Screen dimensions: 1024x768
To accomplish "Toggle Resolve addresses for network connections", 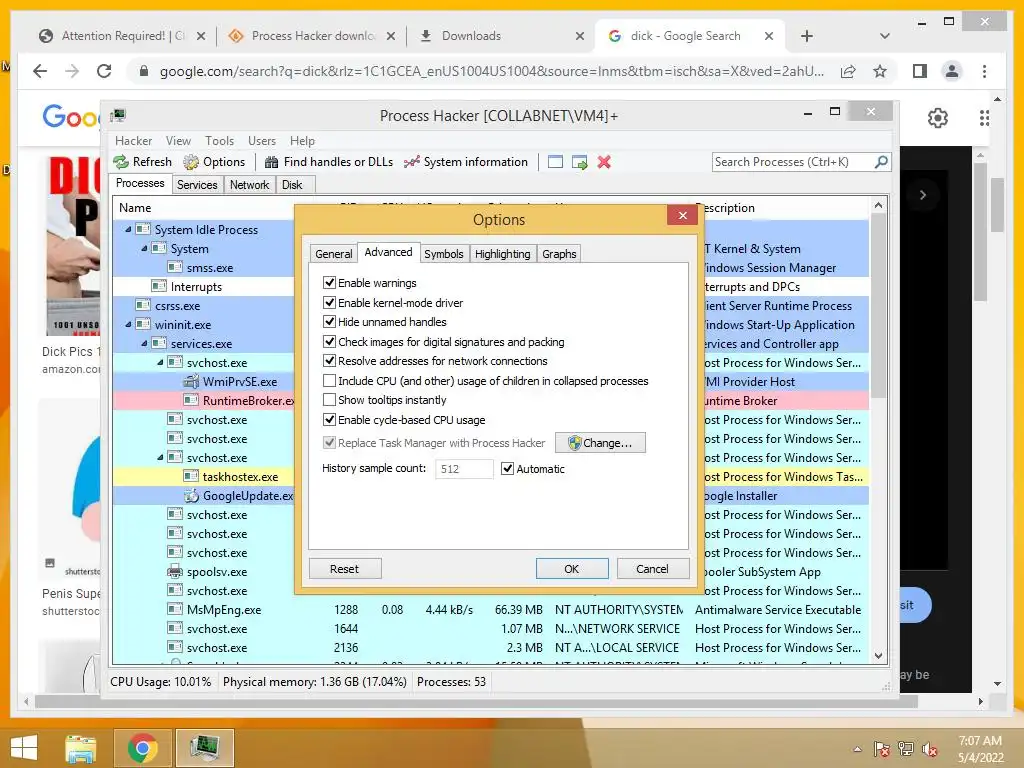I will [329, 360].
